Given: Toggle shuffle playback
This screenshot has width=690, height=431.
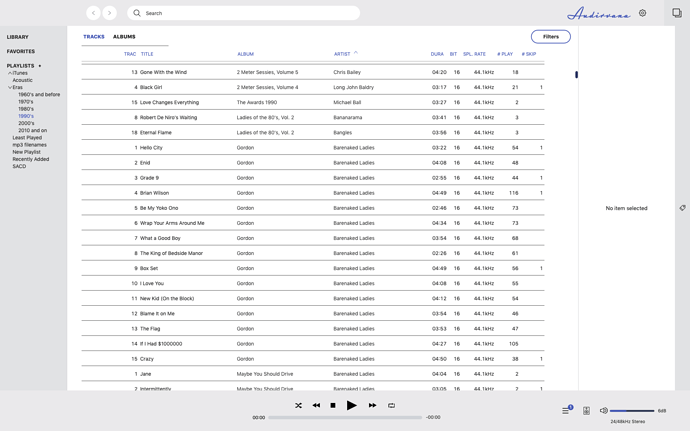Looking at the screenshot, I should coord(298,405).
